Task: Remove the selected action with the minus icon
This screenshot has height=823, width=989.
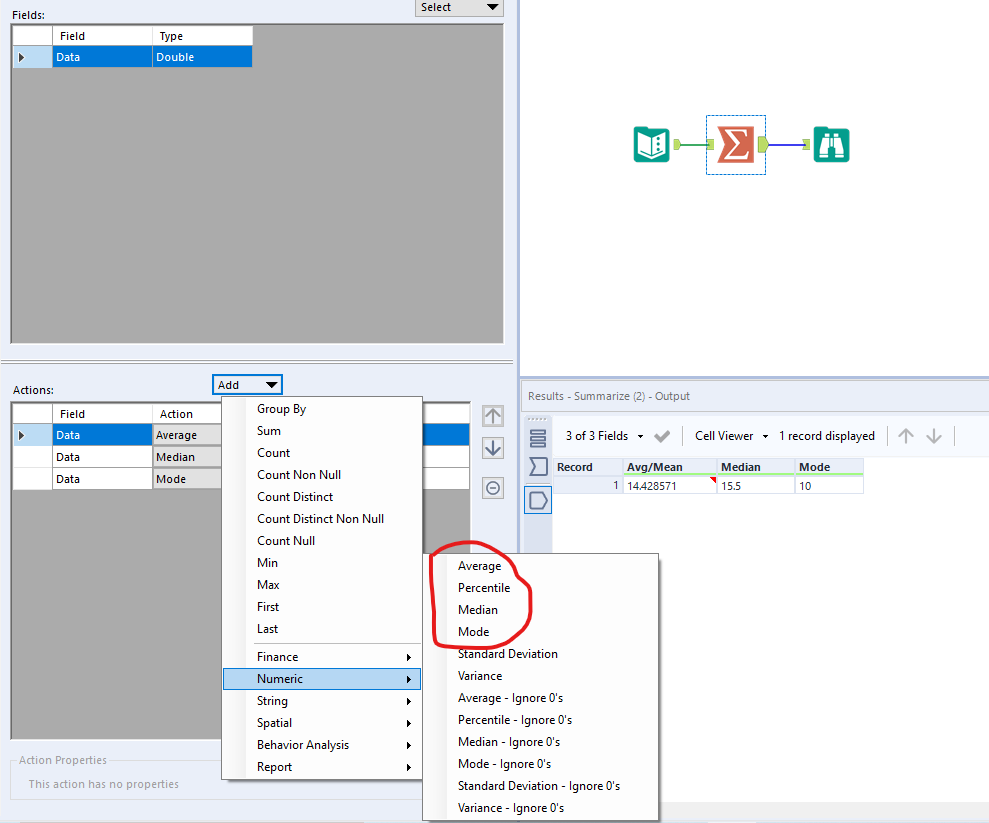Action: [x=492, y=487]
